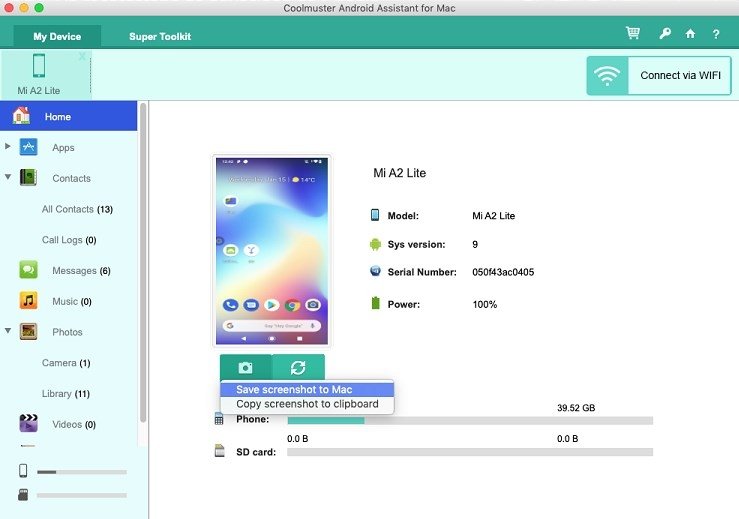Click the battery Power icon
The width and height of the screenshot is (739, 519).
click(376, 303)
